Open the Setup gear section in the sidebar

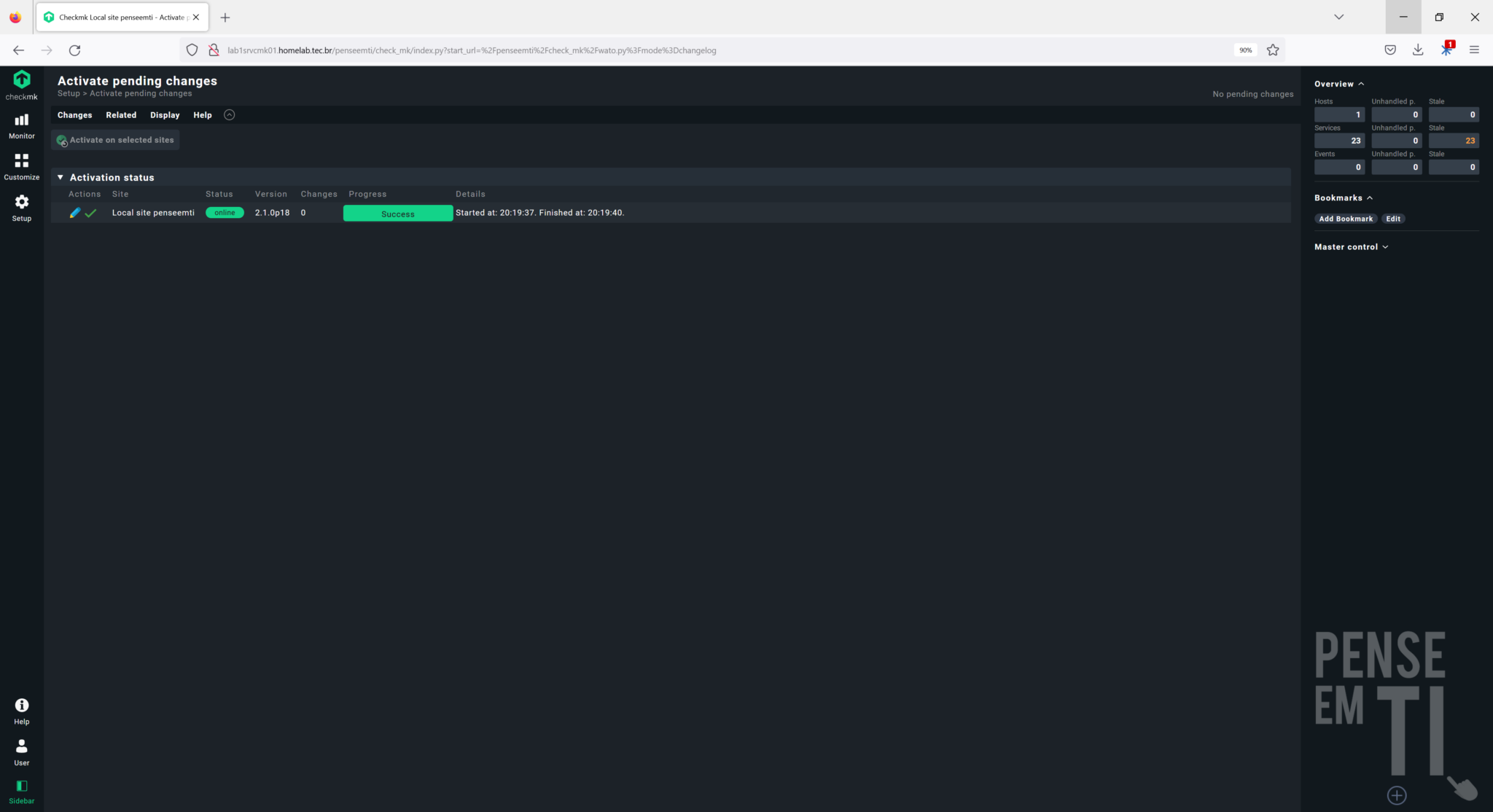coord(20,206)
